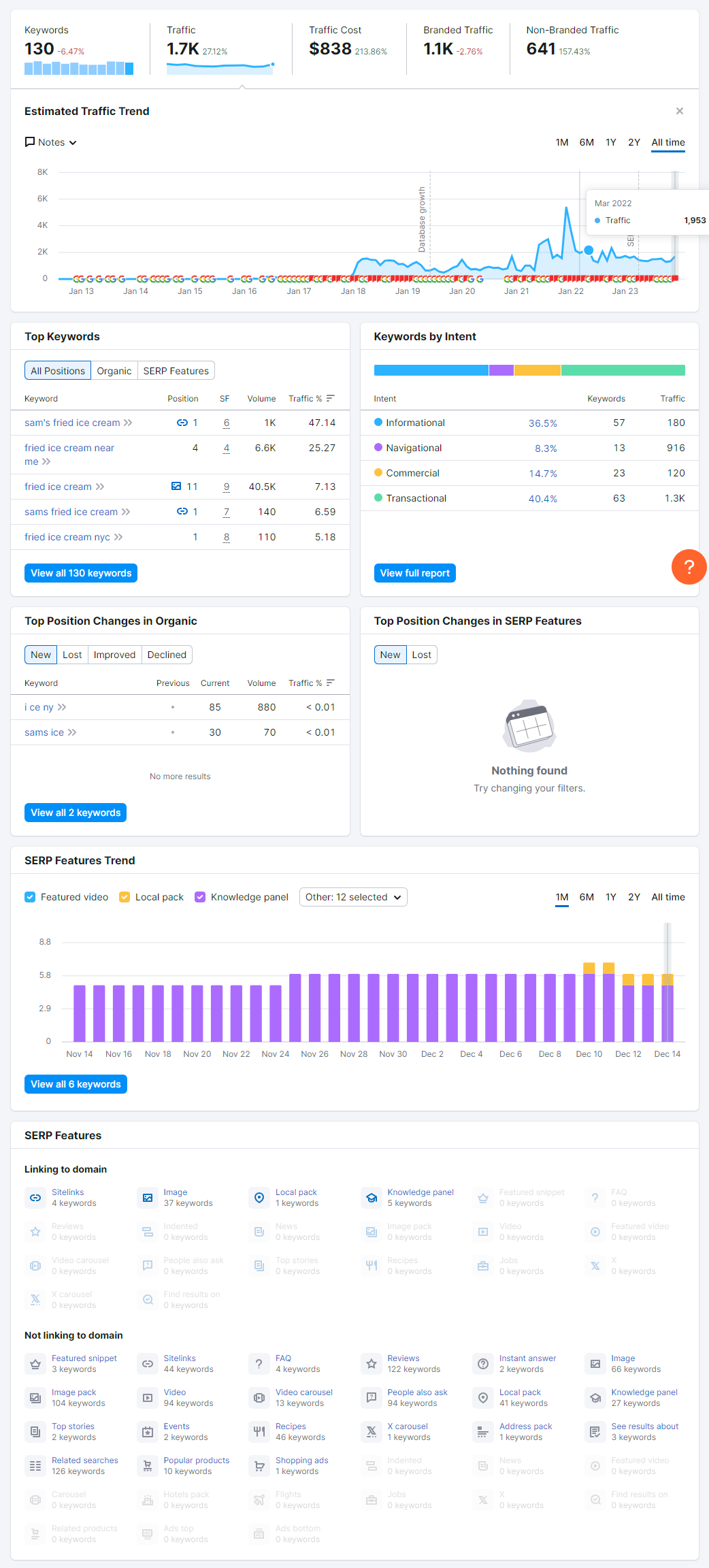Disable the Knowledge panel checkbox
This screenshot has width=709, height=1568.
coord(200,897)
